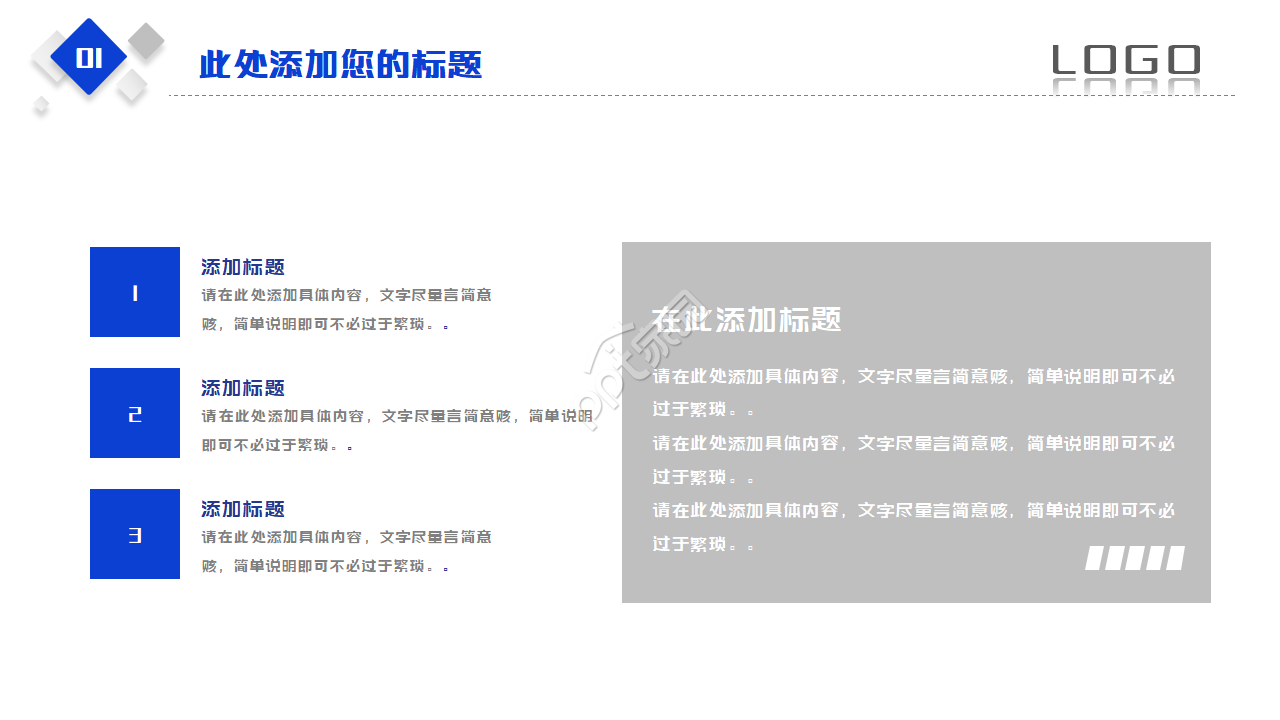Image resolution: width=1280 pixels, height=720 pixels.
Task: Select the blue square labeled 3
Action: pos(134,534)
